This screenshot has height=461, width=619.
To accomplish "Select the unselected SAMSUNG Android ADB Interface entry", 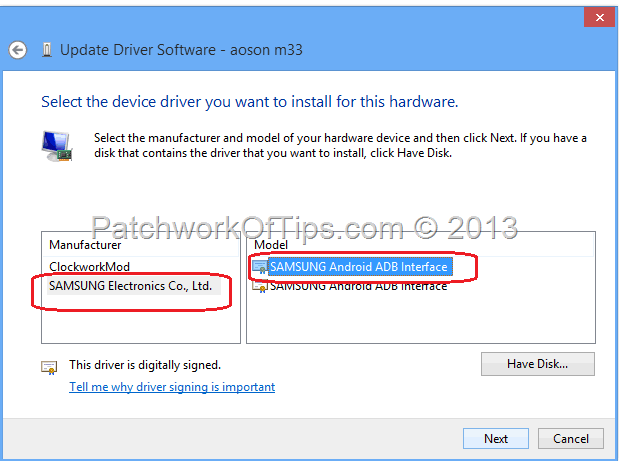I will (358, 286).
